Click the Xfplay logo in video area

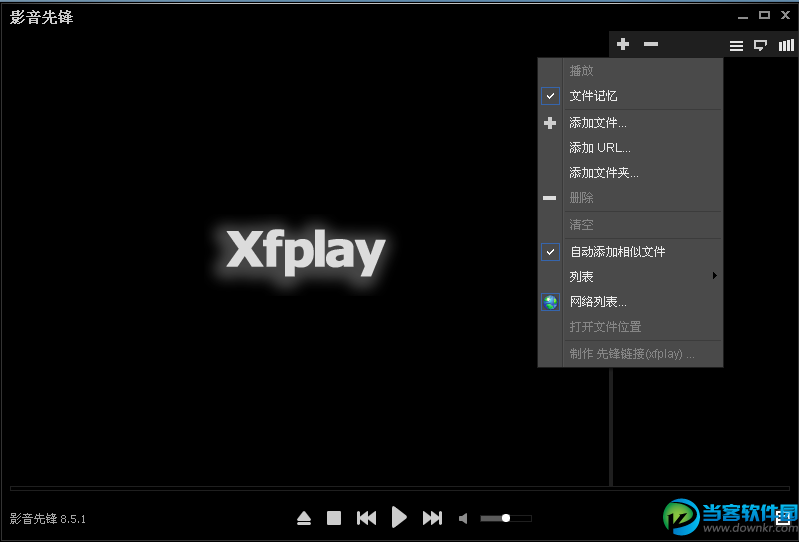(305, 252)
